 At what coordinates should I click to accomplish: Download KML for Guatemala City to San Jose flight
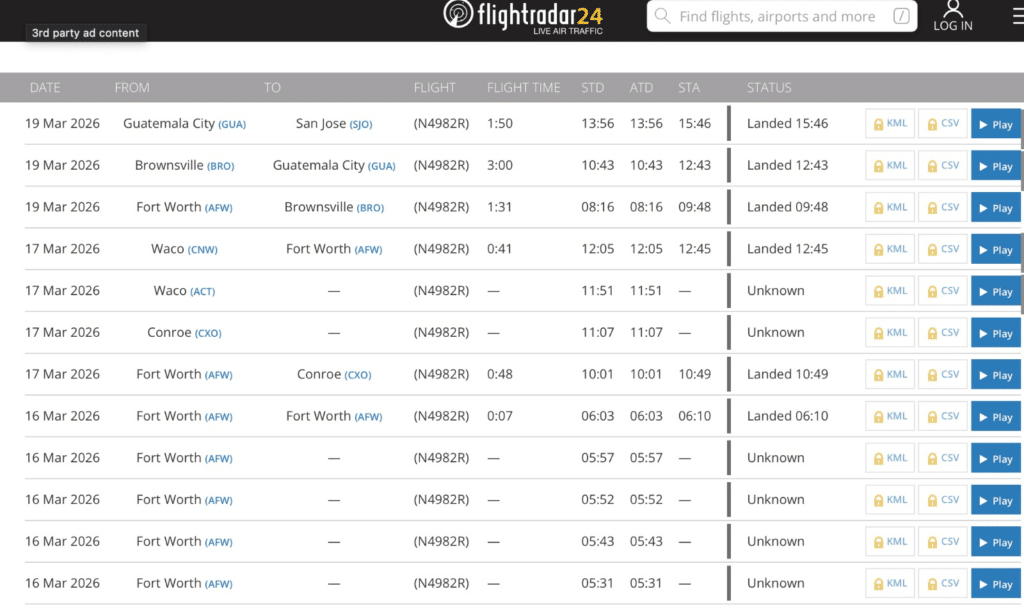tap(890, 124)
